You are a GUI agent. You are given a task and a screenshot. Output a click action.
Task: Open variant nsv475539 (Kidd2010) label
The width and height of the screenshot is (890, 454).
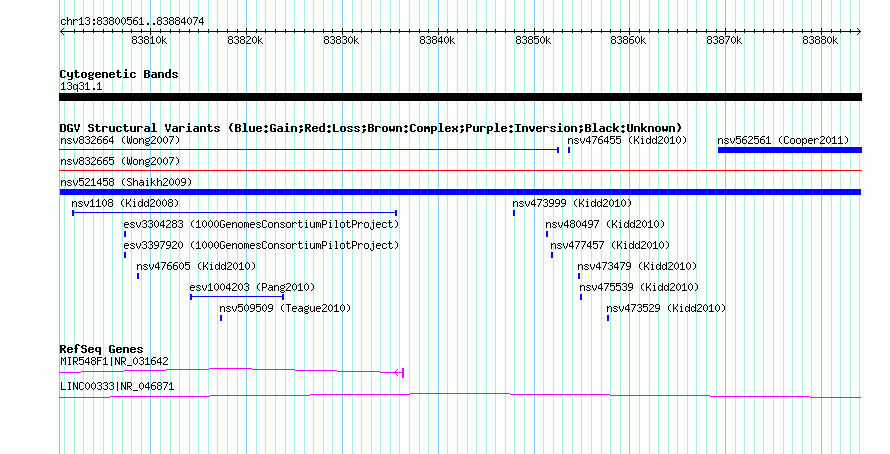click(x=639, y=287)
